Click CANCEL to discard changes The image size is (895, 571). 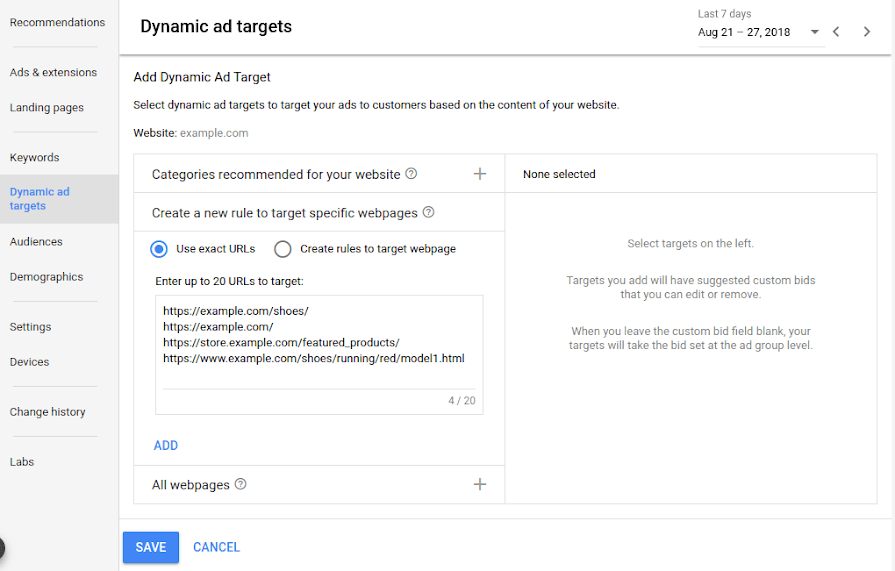216,547
